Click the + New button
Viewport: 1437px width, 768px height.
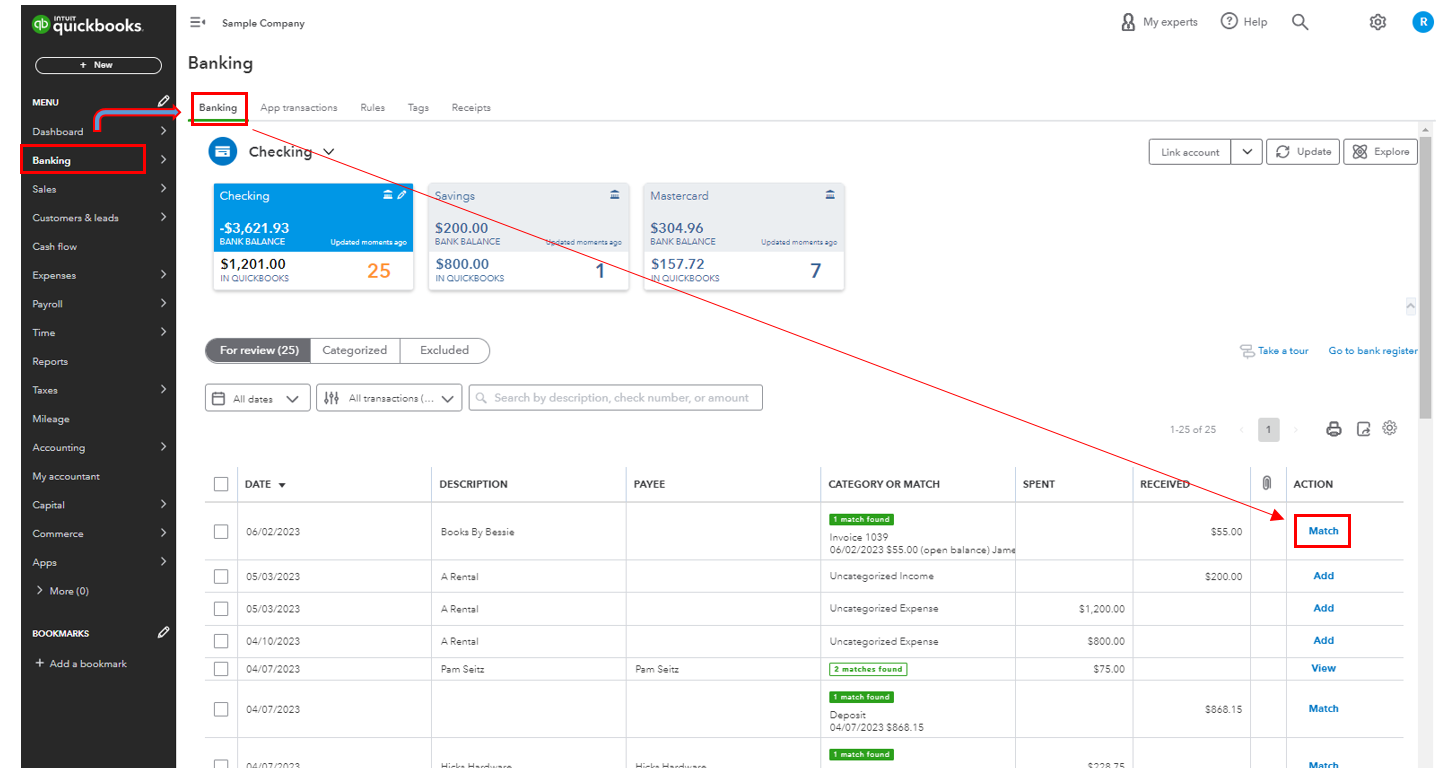click(x=98, y=65)
